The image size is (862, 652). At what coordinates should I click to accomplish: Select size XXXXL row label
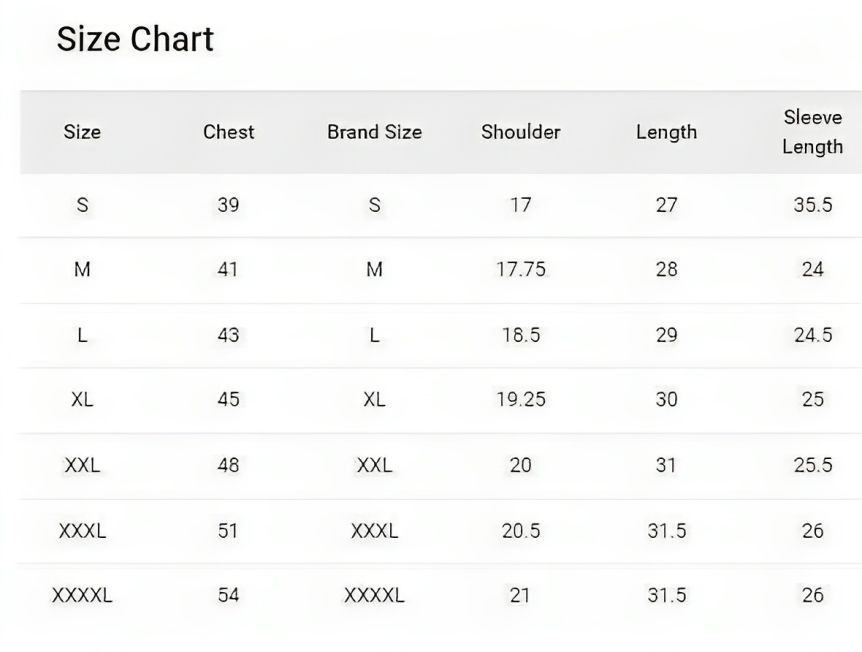tap(82, 595)
